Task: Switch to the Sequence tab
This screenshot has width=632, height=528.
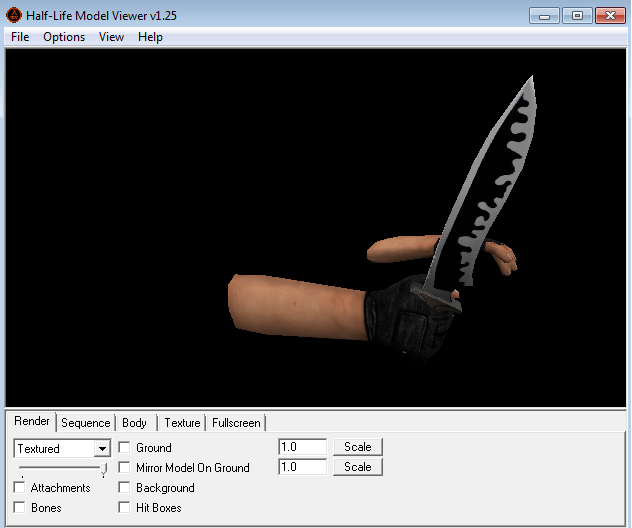Action: 85,423
